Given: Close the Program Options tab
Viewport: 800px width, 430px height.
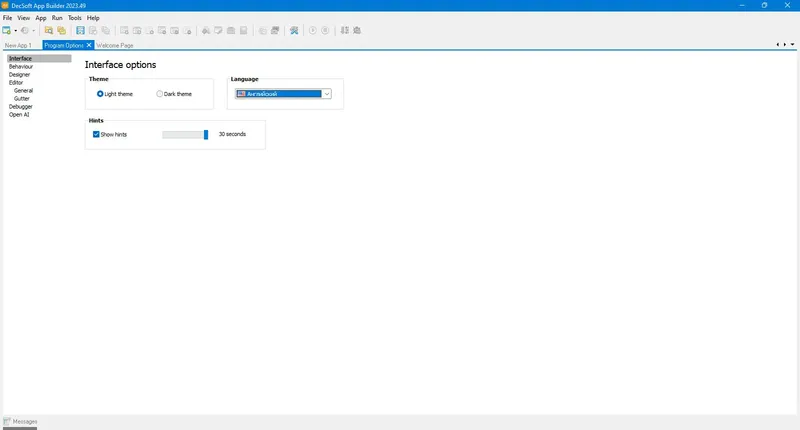Looking at the screenshot, I should point(89,45).
